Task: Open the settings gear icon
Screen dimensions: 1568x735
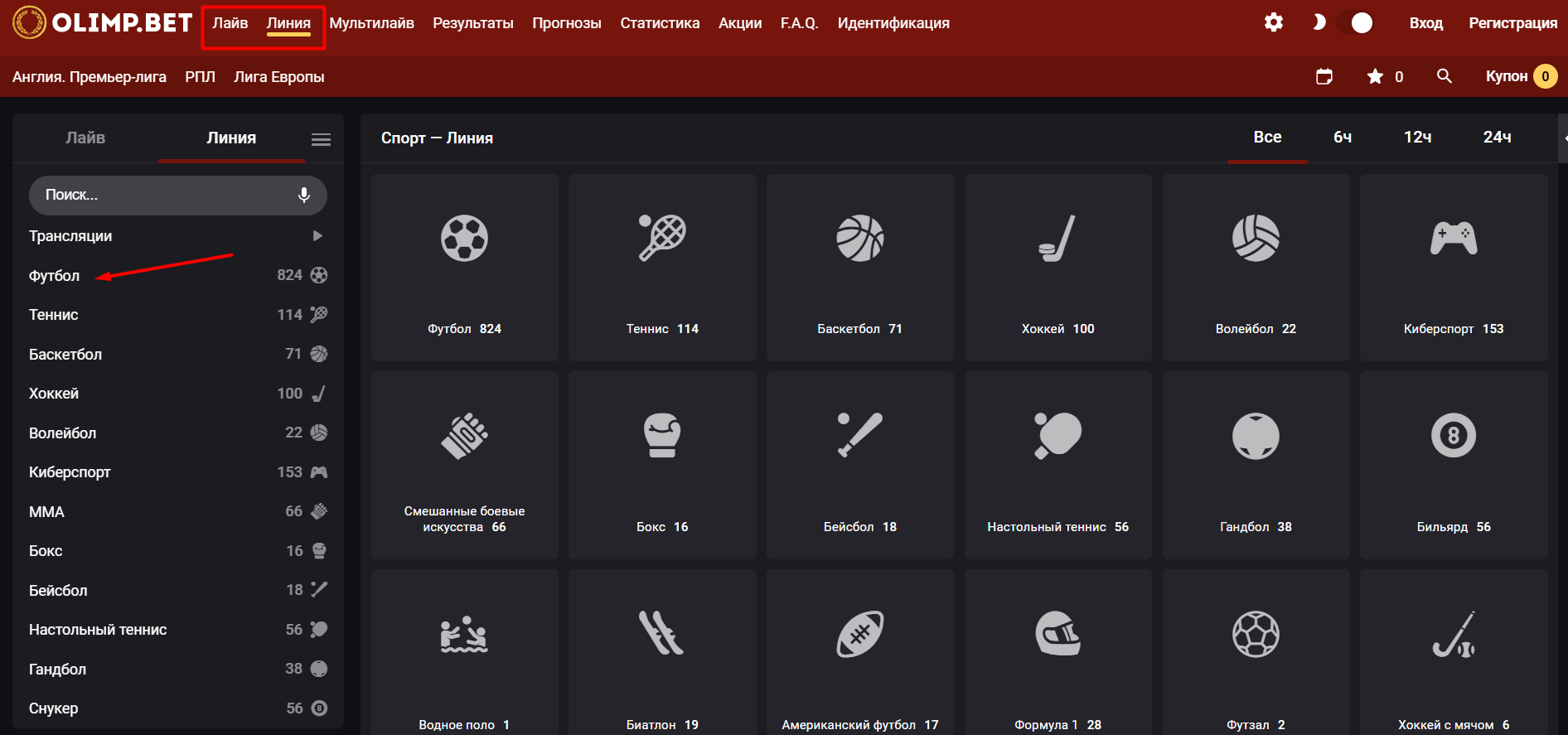Action: pos(1273,22)
